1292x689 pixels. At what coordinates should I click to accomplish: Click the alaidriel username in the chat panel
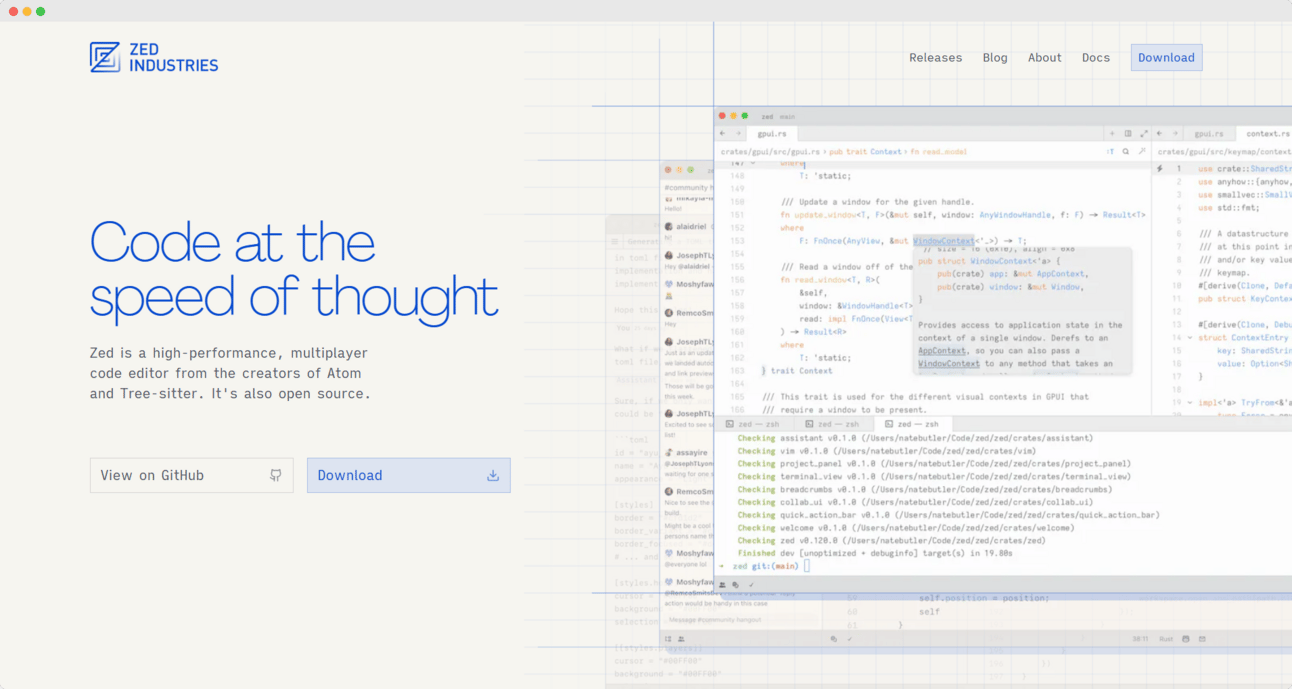[x=692, y=227]
